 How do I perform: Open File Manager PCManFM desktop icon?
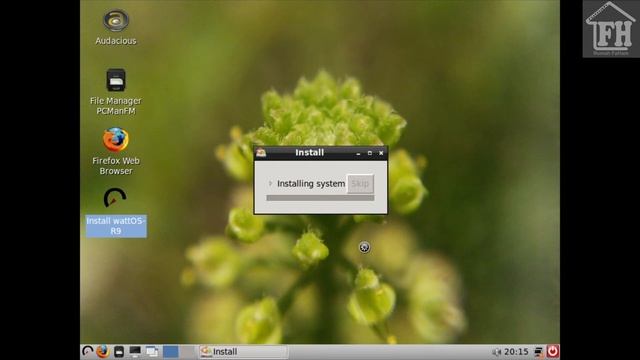(116, 91)
